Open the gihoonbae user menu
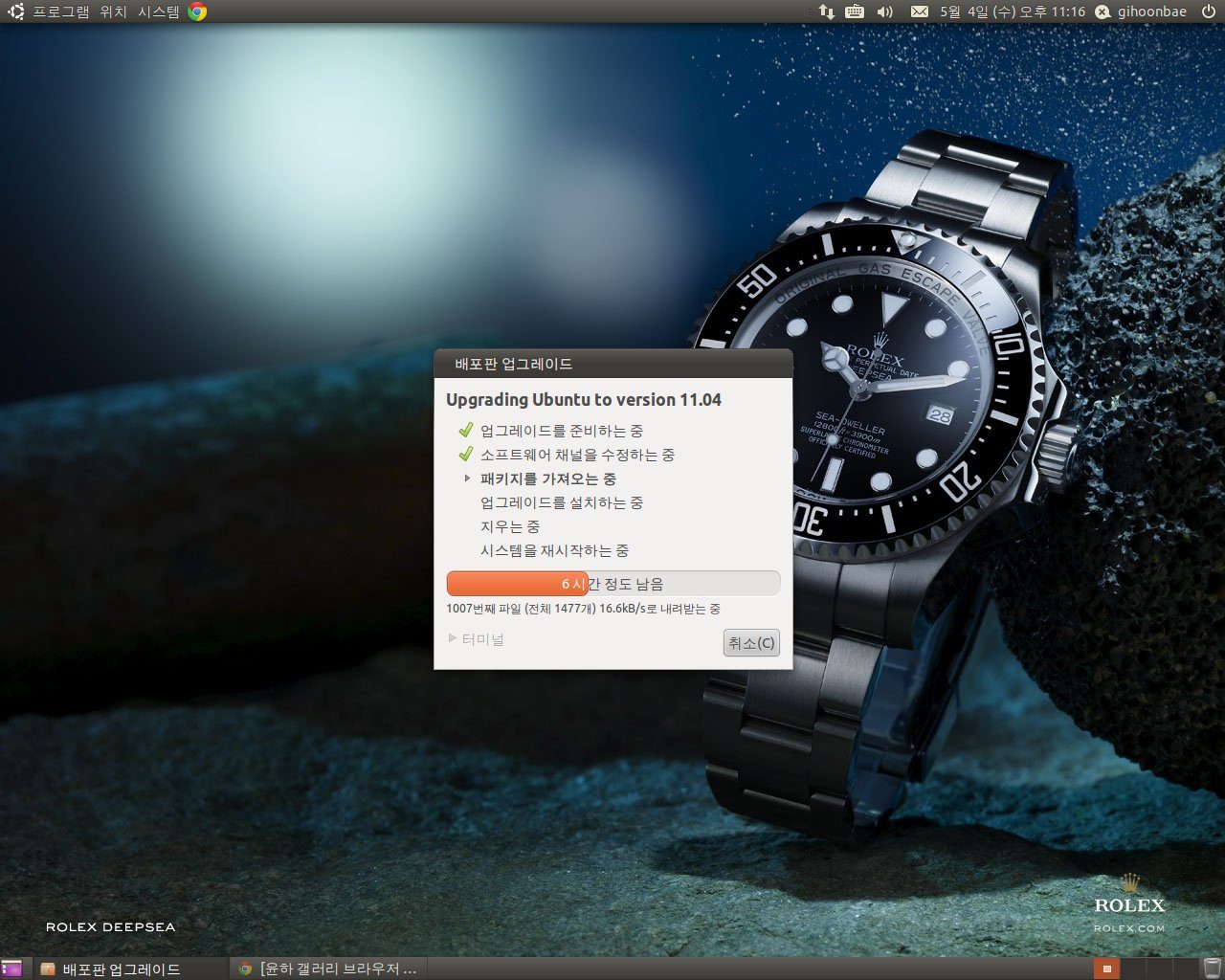Viewport: 1225px width, 980px height. pyautogui.click(x=1152, y=11)
